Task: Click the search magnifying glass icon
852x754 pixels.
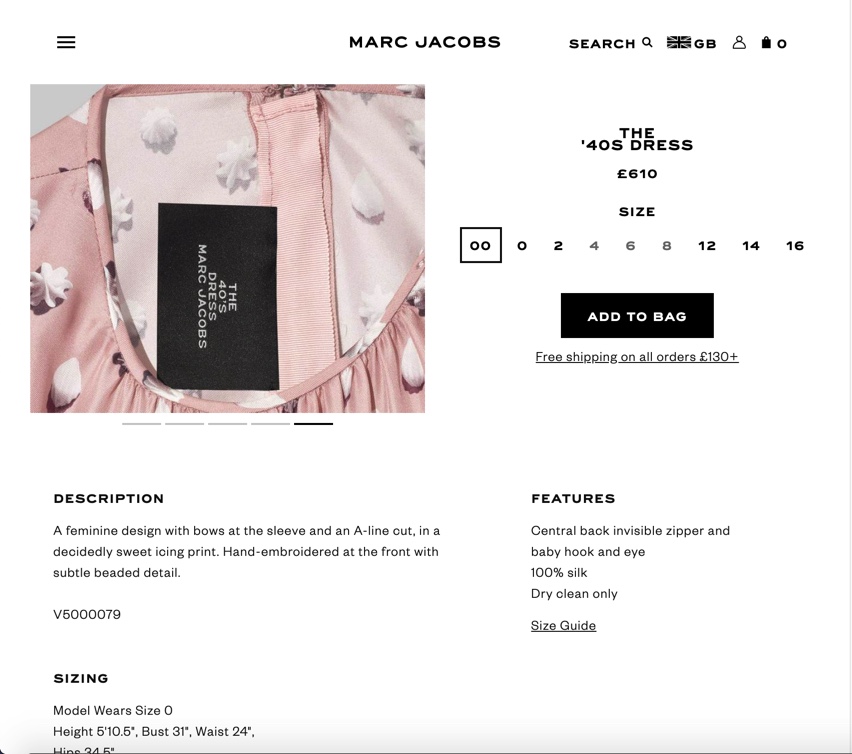Action: [647, 42]
